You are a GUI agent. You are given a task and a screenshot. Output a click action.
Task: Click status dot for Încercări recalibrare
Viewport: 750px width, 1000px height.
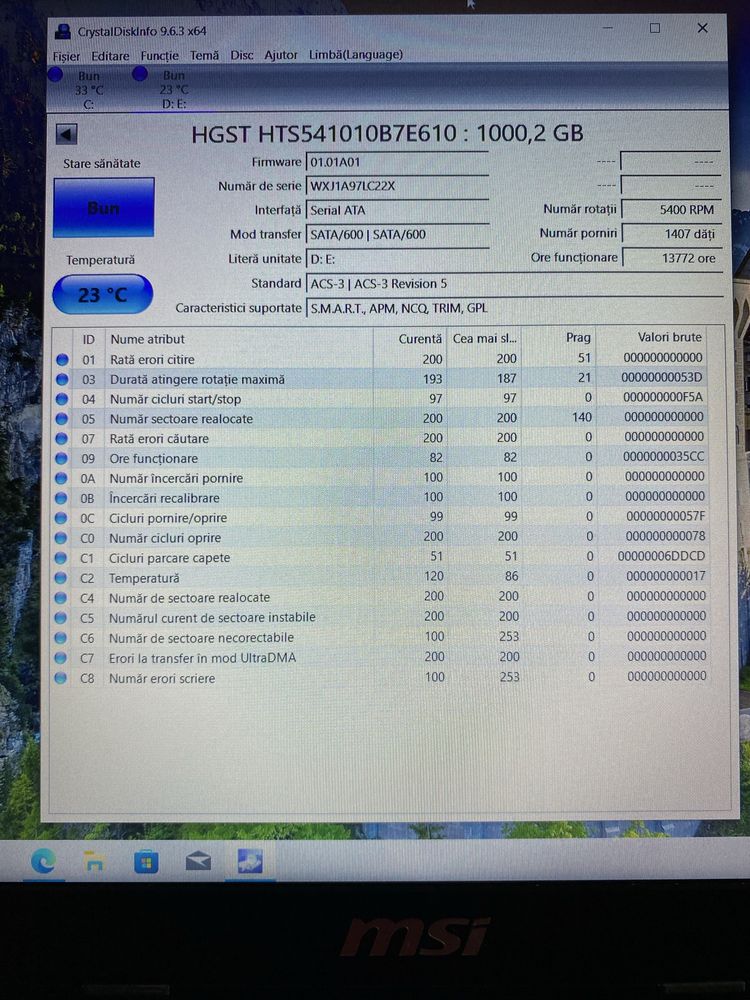(61, 498)
